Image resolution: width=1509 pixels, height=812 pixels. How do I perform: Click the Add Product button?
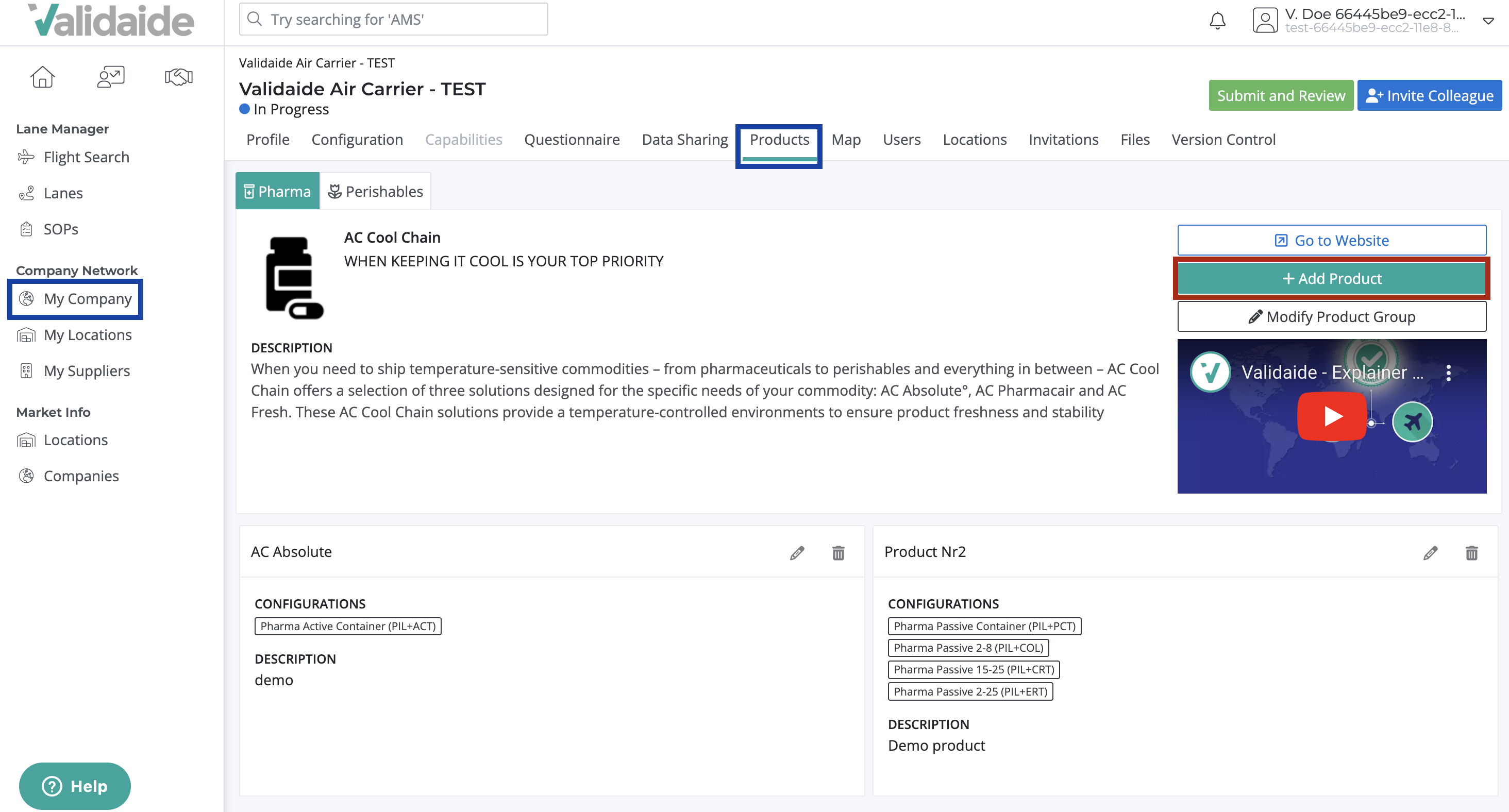1332,278
